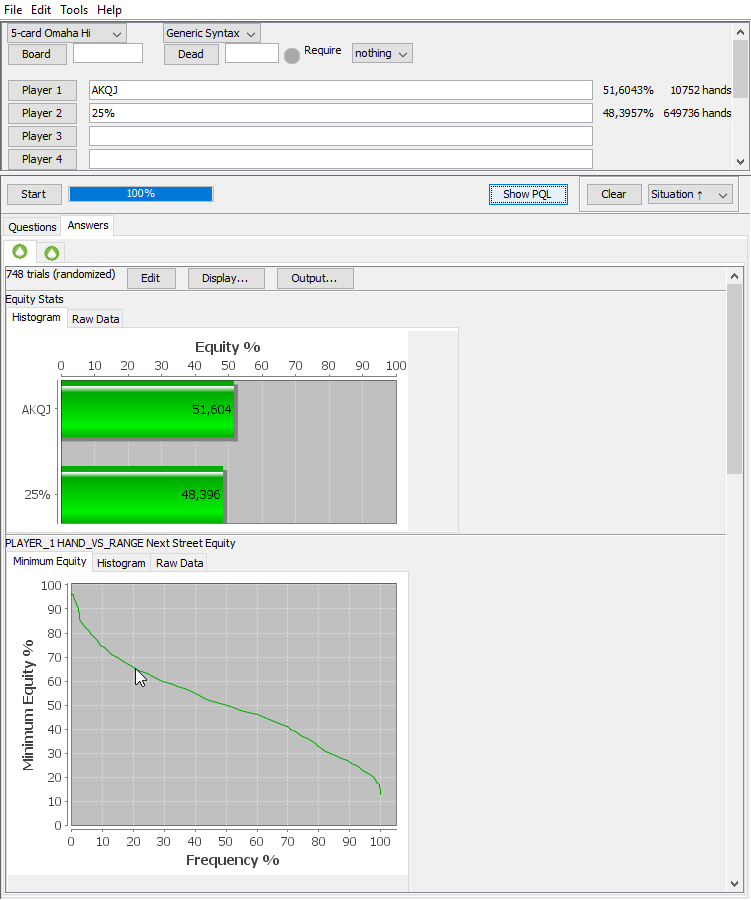Switch to Next Street Equity Histogram tab
Screen dimensions: 751x900
point(121,563)
